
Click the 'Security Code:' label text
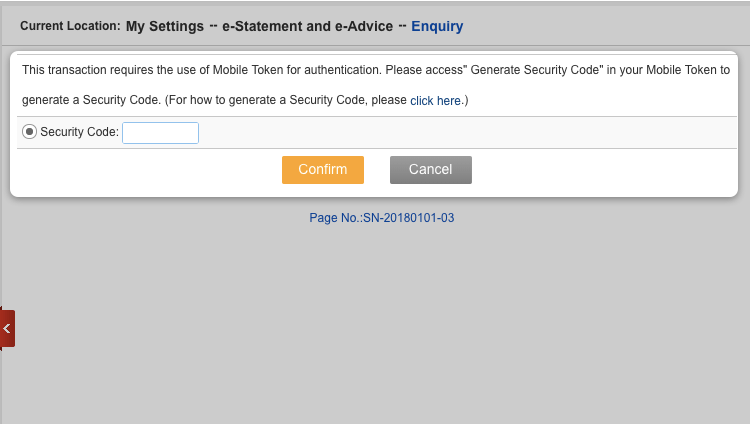79,132
